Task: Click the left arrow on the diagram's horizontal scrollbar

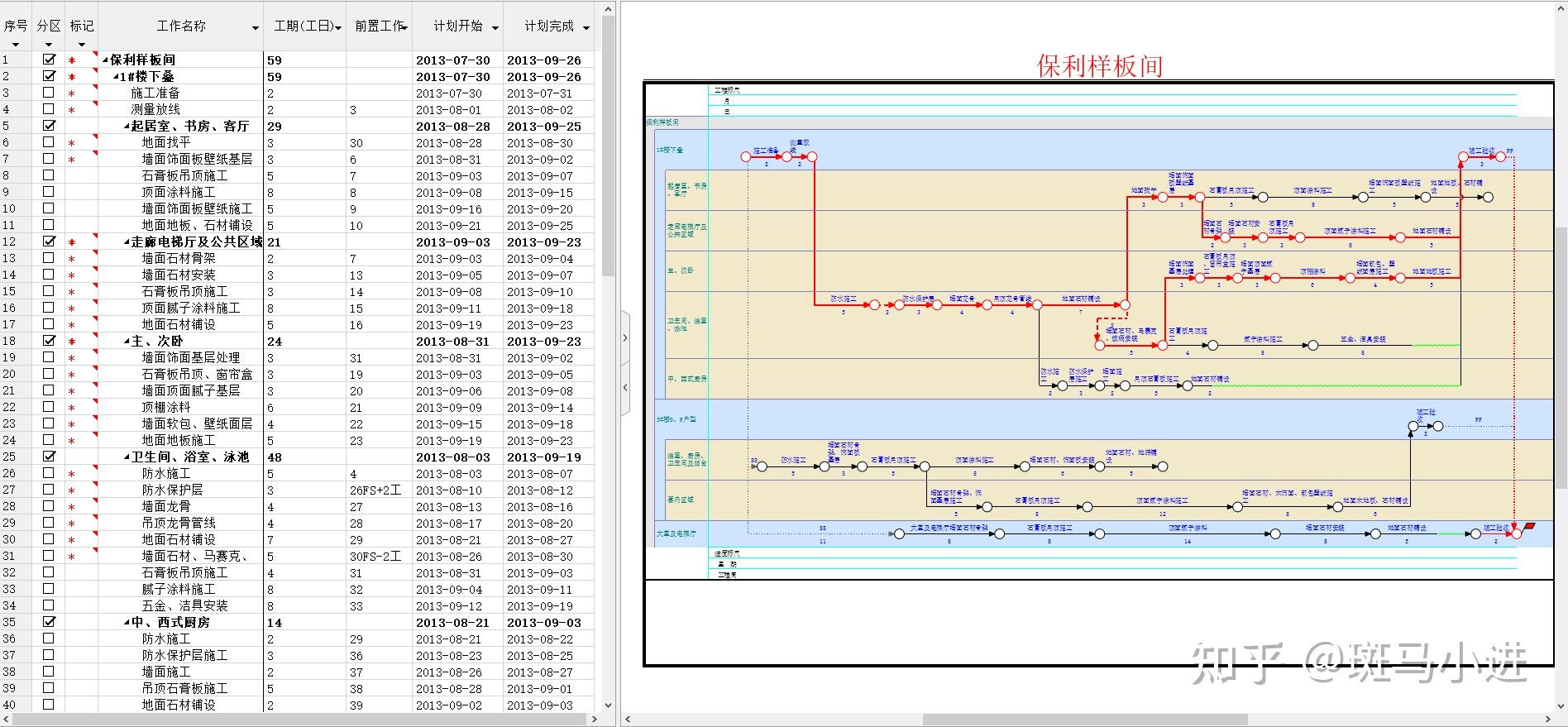Action: 629,720
